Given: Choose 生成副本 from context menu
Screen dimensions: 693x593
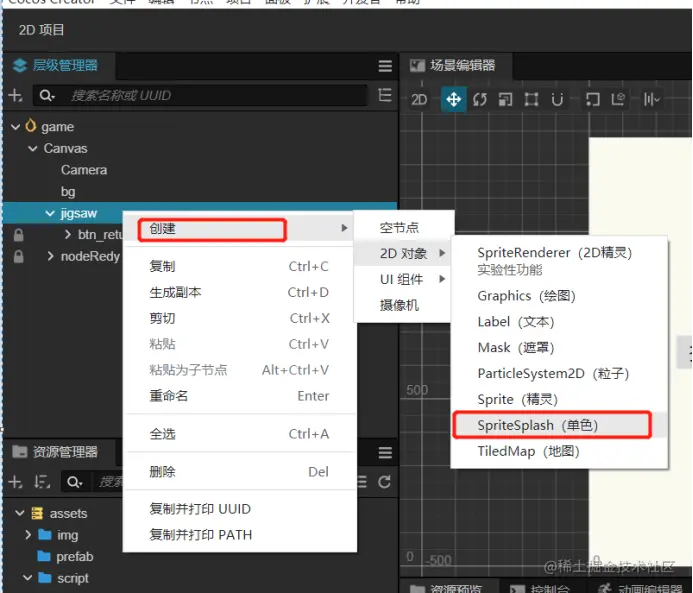Looking at the screenshot, I should click(x=240, y=292).
